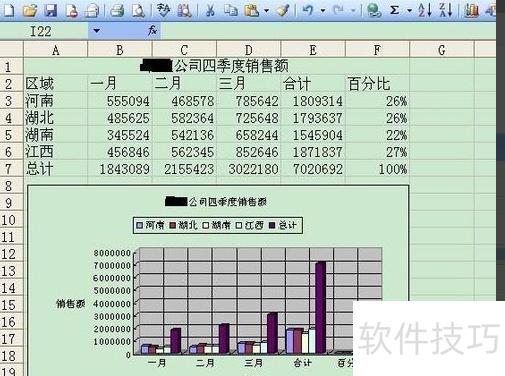Viewport: 505px width, 376px height.
Task: Select row 3 header
Action: 12,101
